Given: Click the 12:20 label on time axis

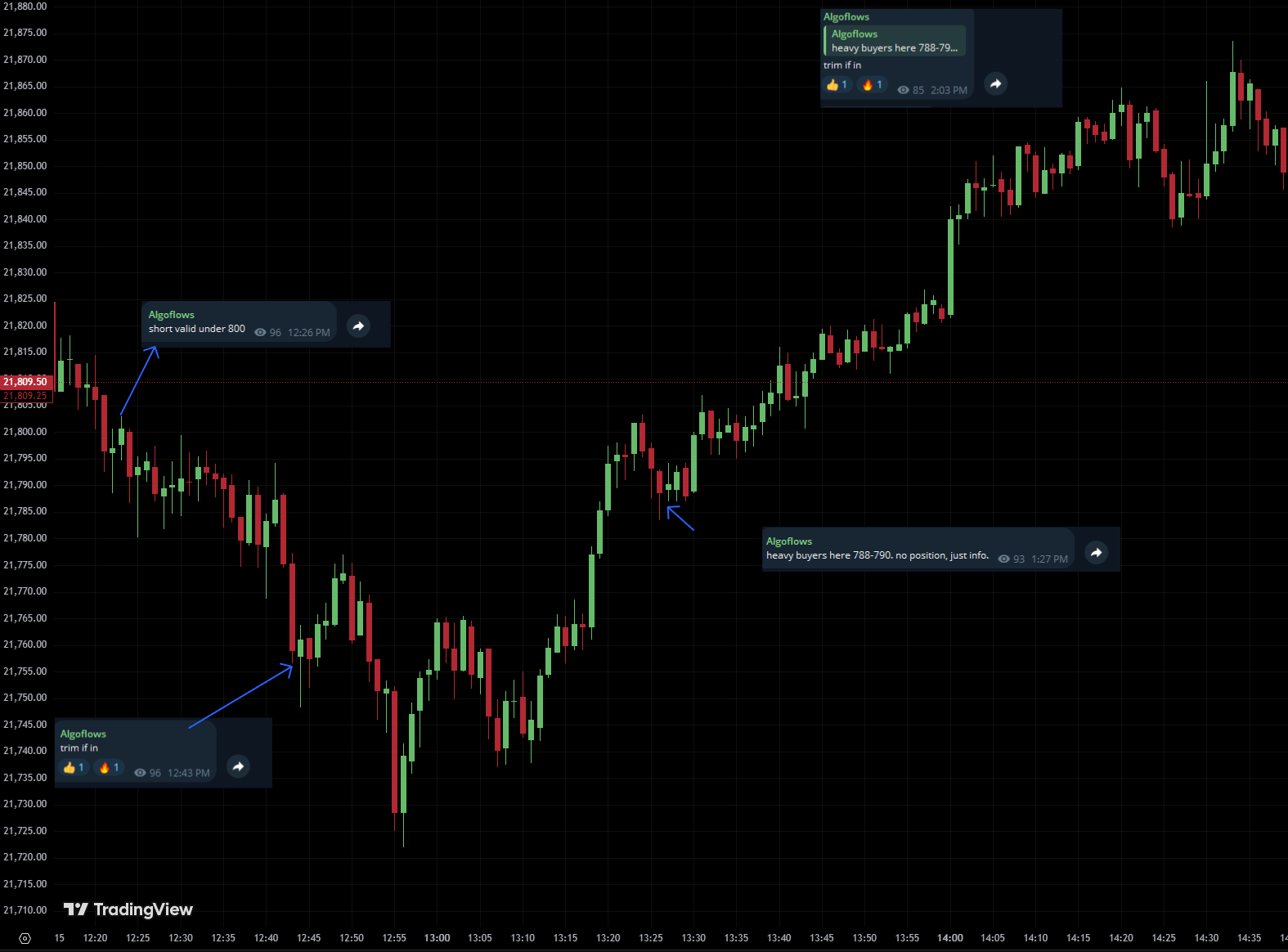Looking at the screenshot, I should (x=95, y=938).
